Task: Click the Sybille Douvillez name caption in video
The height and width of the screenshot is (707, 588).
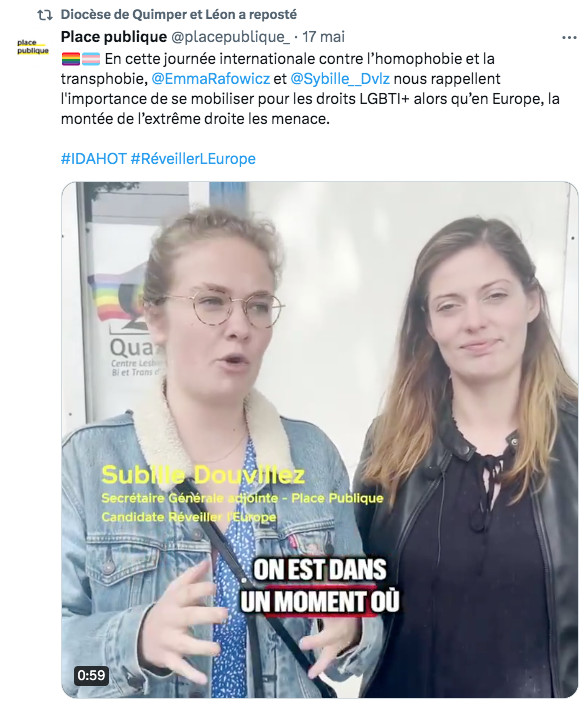Action: [203, 475]
